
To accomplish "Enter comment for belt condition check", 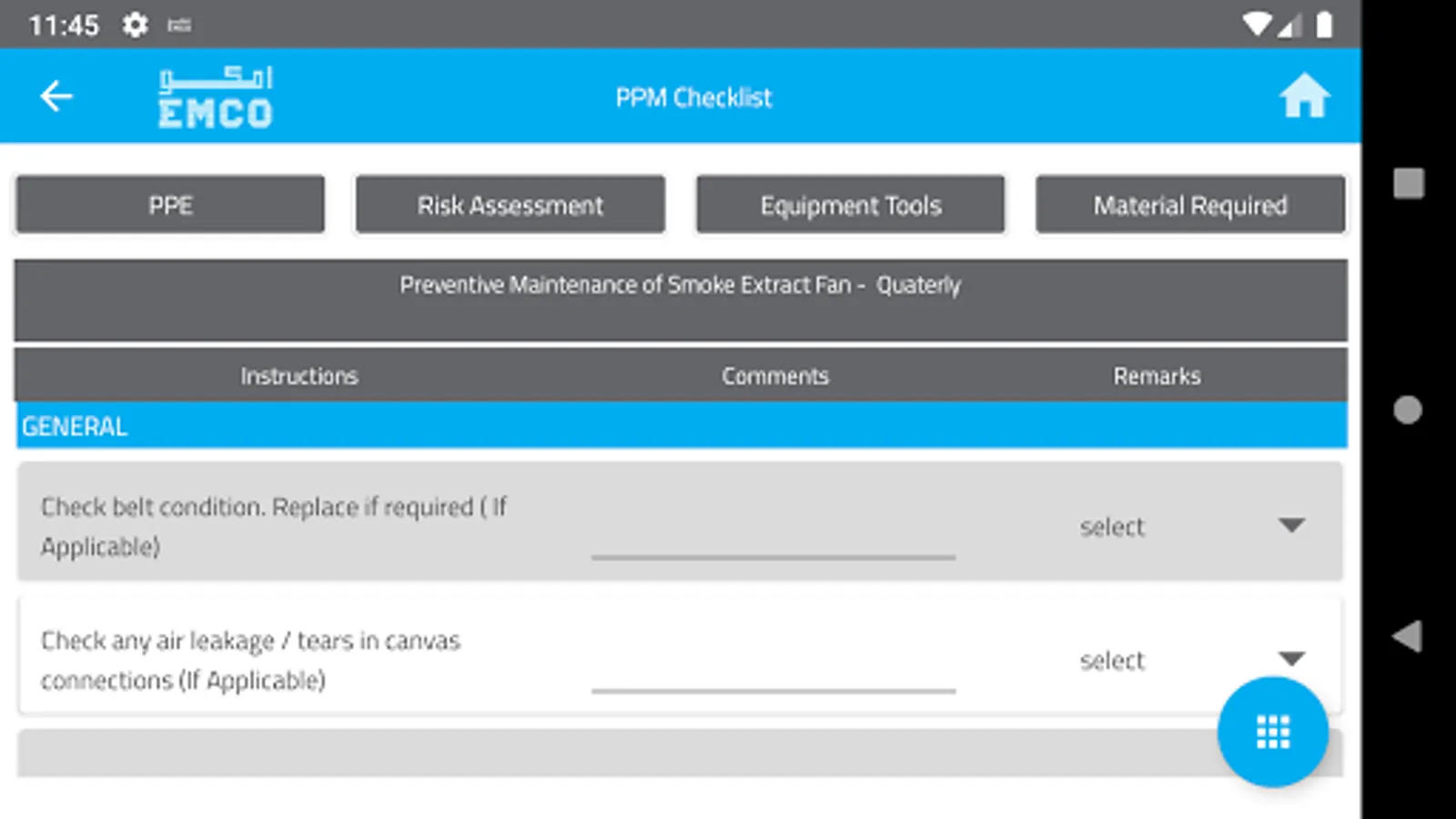I will point(773,539).
